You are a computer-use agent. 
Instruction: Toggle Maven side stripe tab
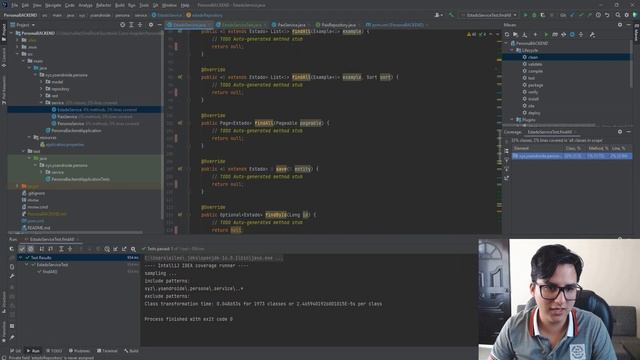[x=636, y=33]
